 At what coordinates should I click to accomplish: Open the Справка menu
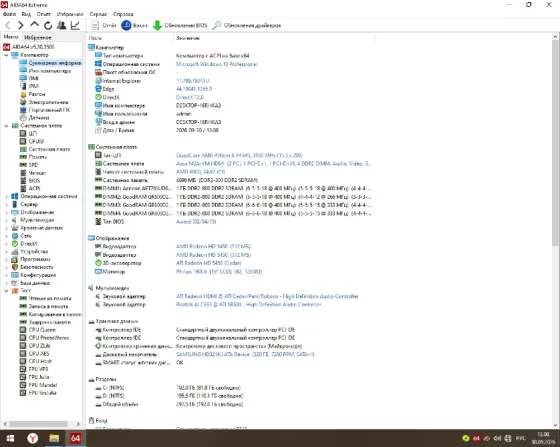(x=123, y=14)
